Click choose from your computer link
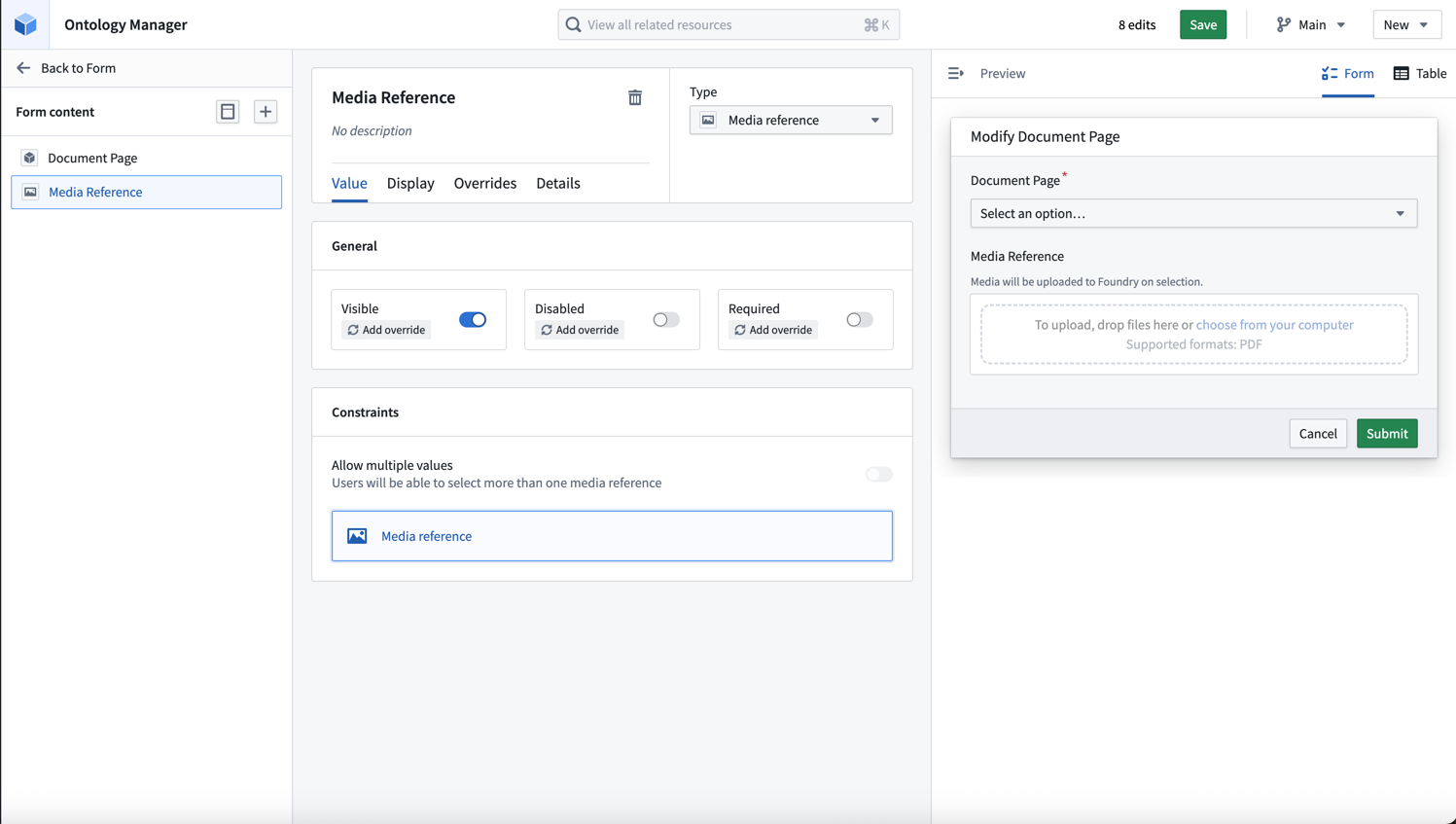The width and height of the screenshot is (1456, 824). [1274, 324]
